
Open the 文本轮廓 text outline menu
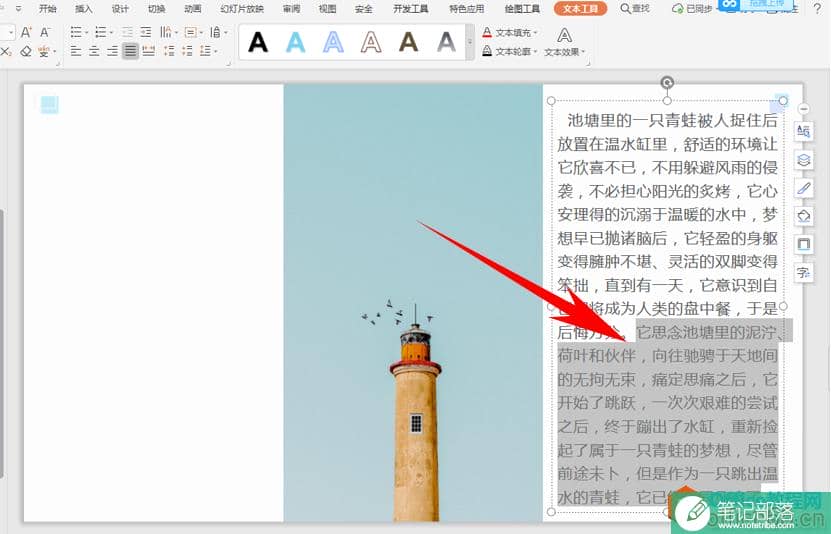[510, 51]
